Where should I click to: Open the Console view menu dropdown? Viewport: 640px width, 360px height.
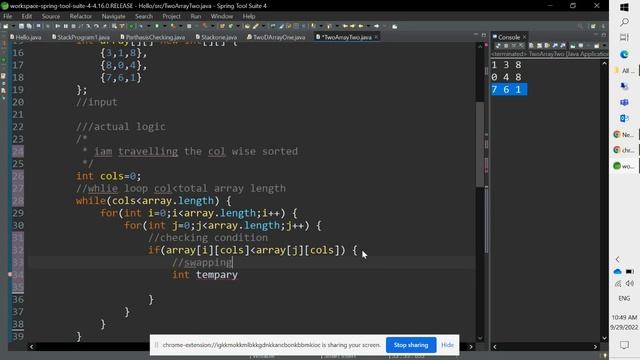click(604, 46)
